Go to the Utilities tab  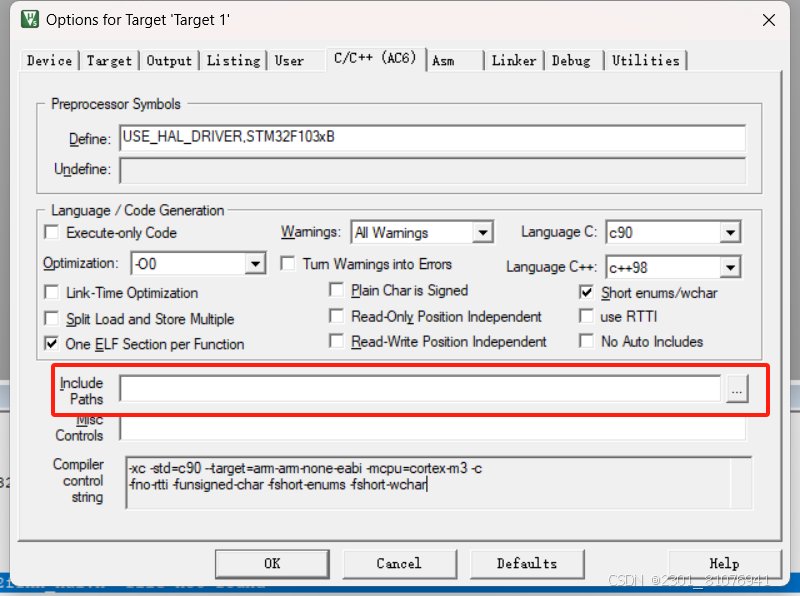tap(646, 61)
